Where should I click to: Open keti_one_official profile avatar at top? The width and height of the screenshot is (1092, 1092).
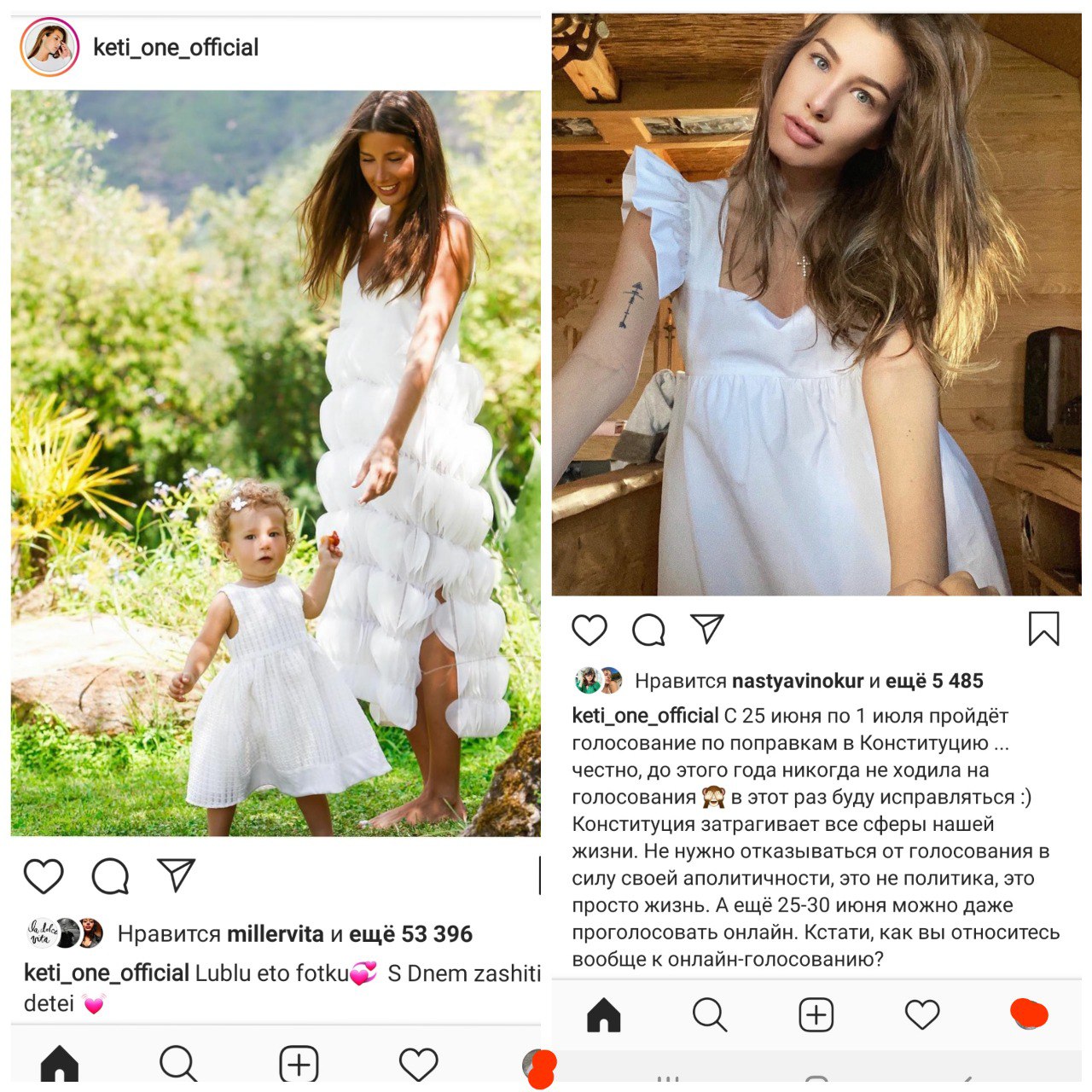point(49,47)
